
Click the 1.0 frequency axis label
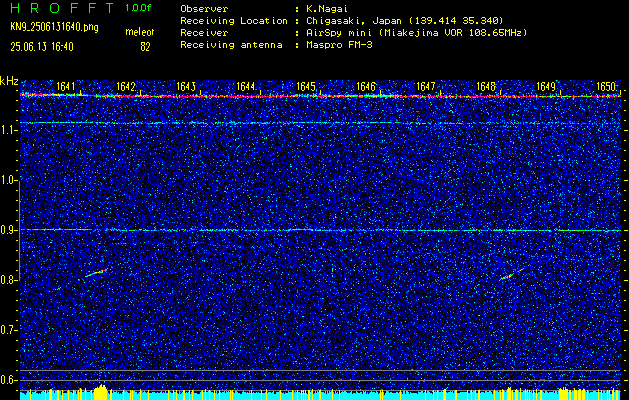click(9, 181)
